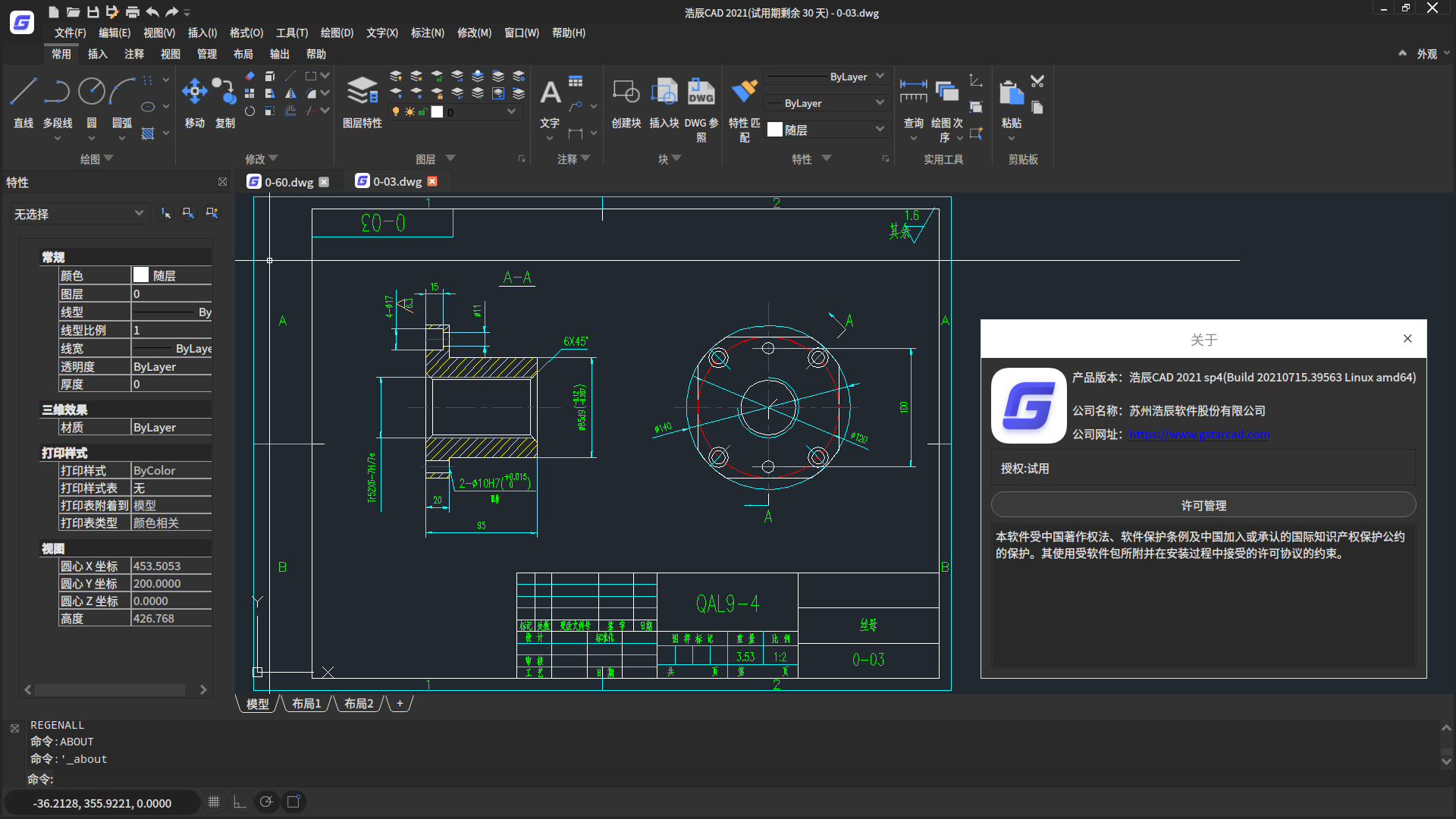Toggle ortho mode in status bar

240,802
